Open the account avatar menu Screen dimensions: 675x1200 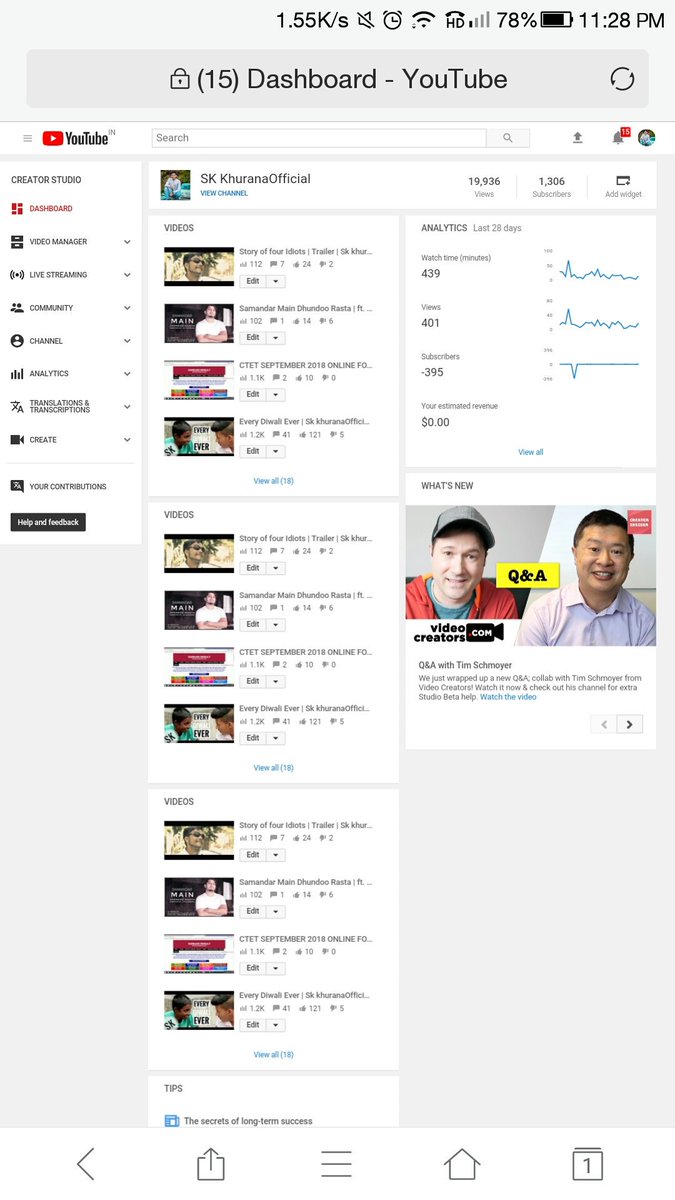(x=647, y=138)
